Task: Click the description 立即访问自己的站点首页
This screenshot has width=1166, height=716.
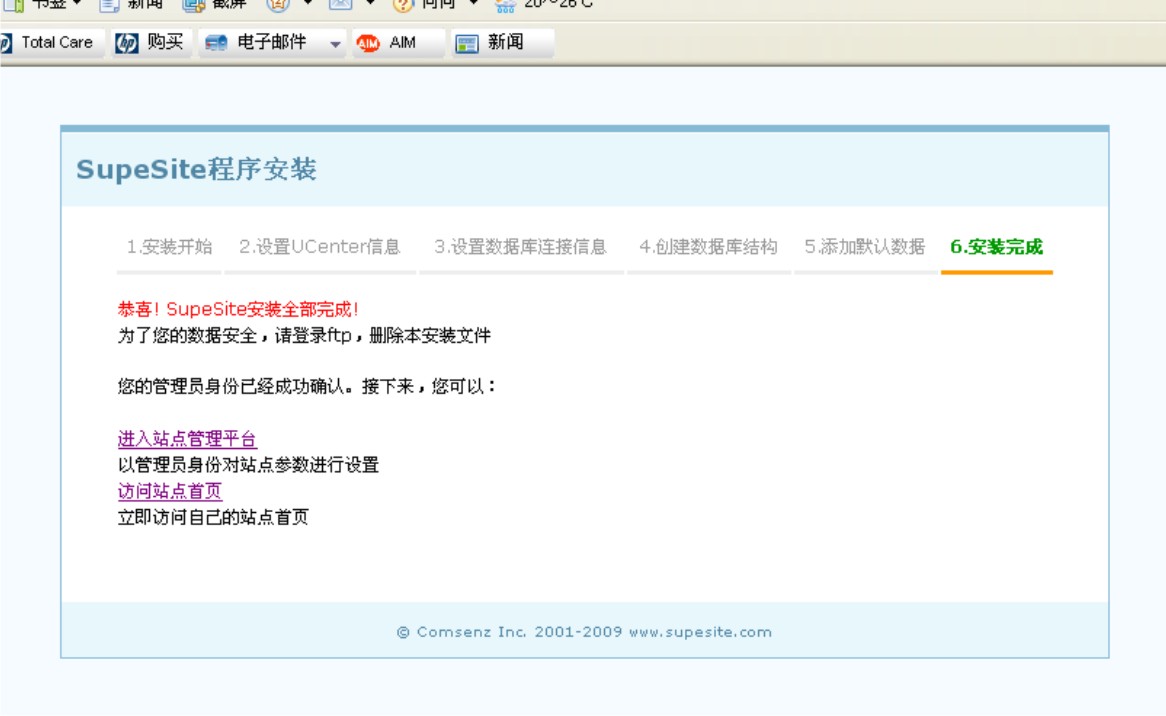Action: tap(213, 517)
